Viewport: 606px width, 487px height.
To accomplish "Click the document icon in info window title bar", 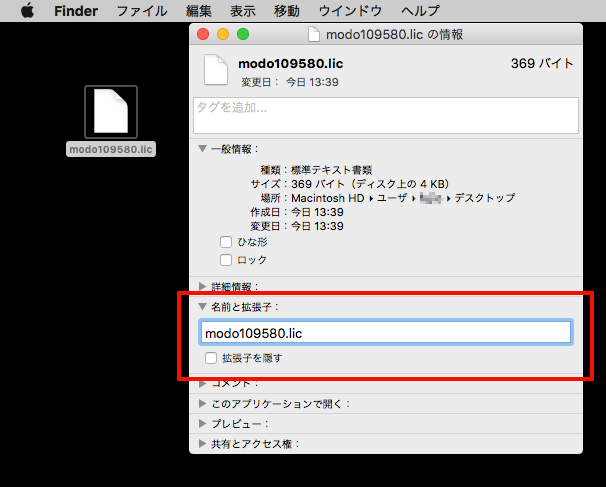I will coord(313,34).
